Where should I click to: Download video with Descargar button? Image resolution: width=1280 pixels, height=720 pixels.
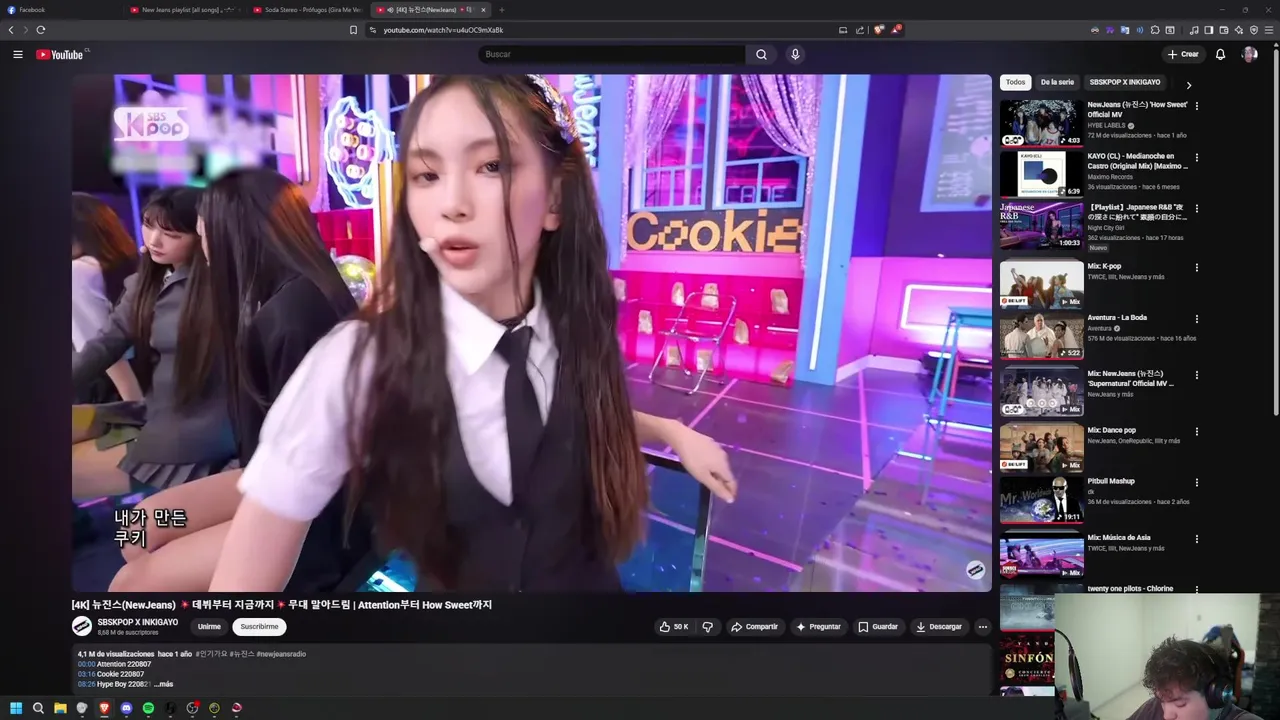pyautogui.click(x=939, y=627)
